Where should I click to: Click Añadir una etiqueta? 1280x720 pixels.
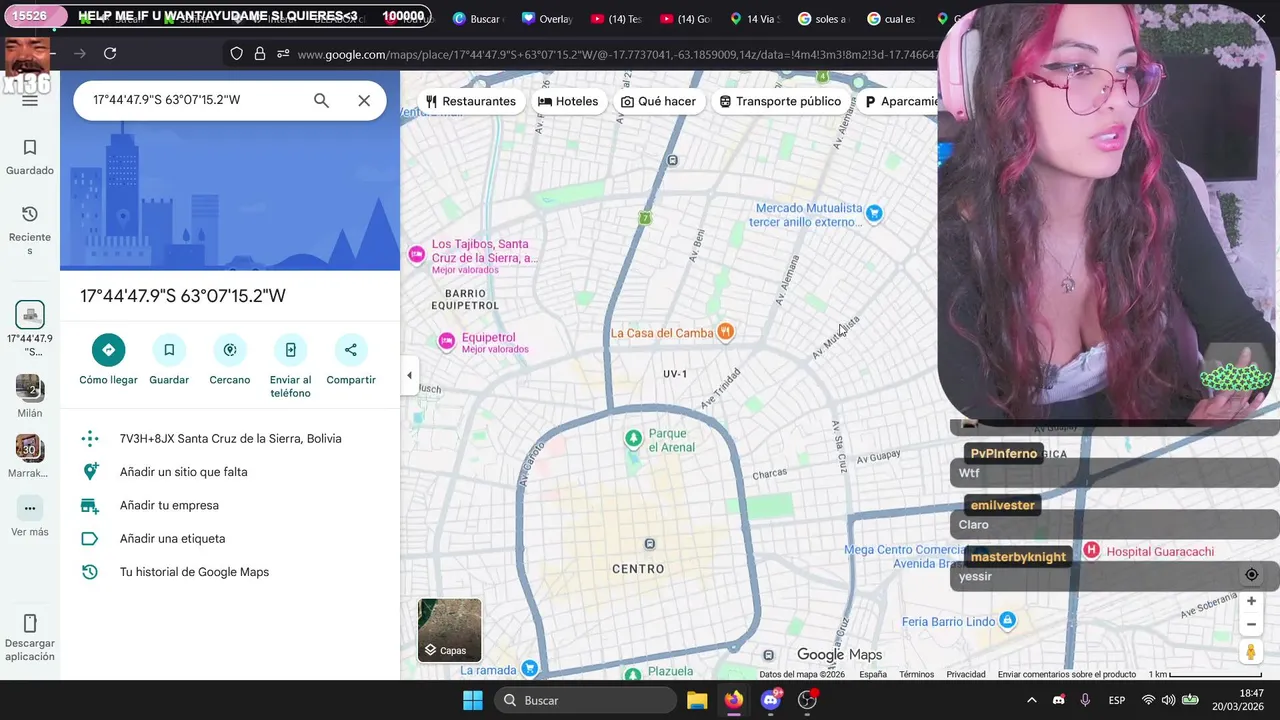[x=230, y=538]
